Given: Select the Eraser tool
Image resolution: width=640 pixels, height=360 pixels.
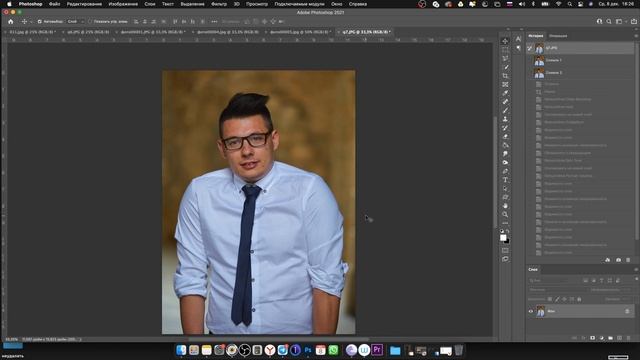Looking at the screenshot, I should (x=505, y=136).
